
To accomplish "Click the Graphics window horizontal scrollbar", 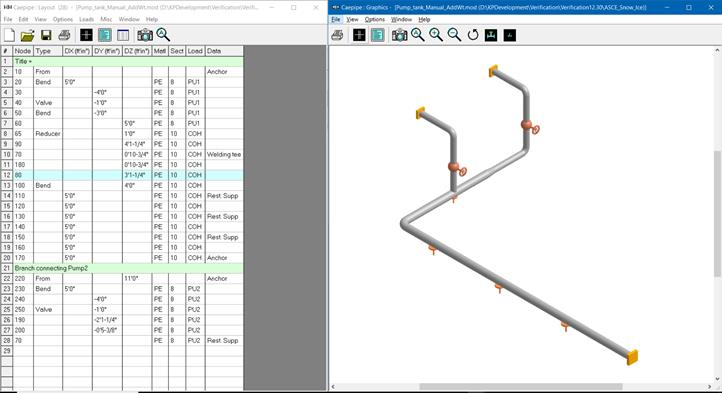I will [x=521, y=387].
